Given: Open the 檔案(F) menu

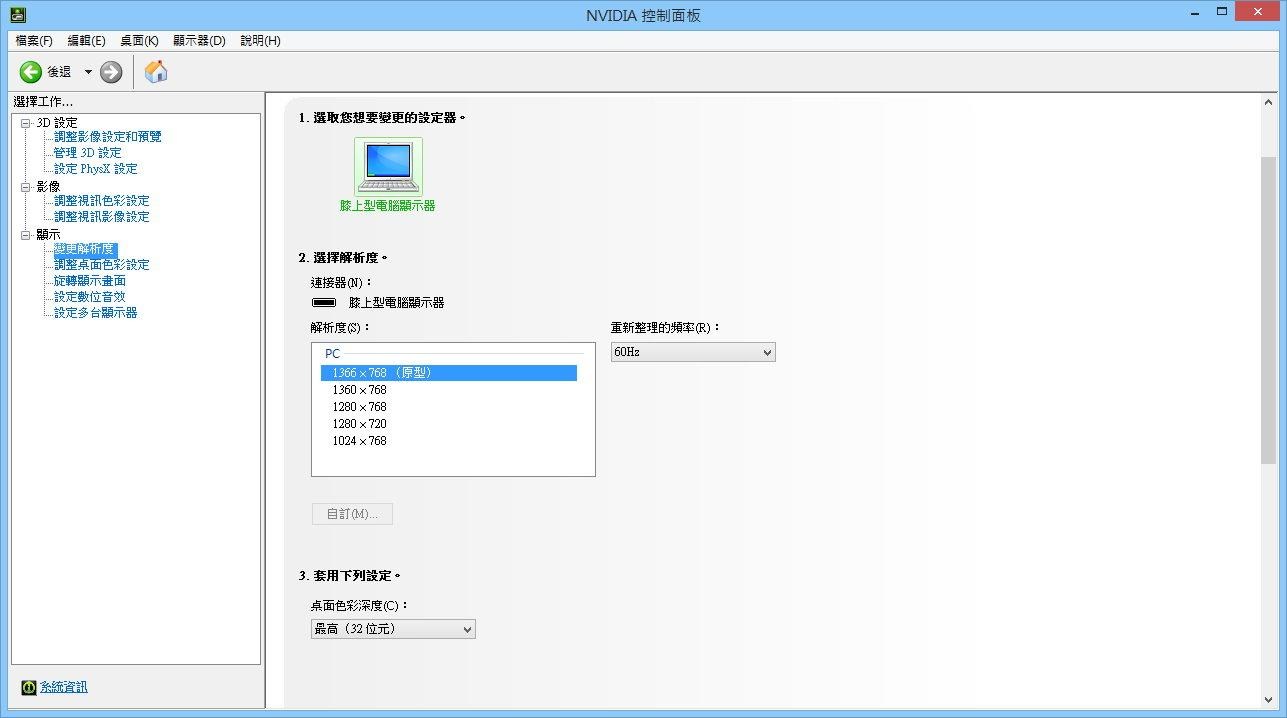Looking at the screenshot, I should (x=34, y=41).
